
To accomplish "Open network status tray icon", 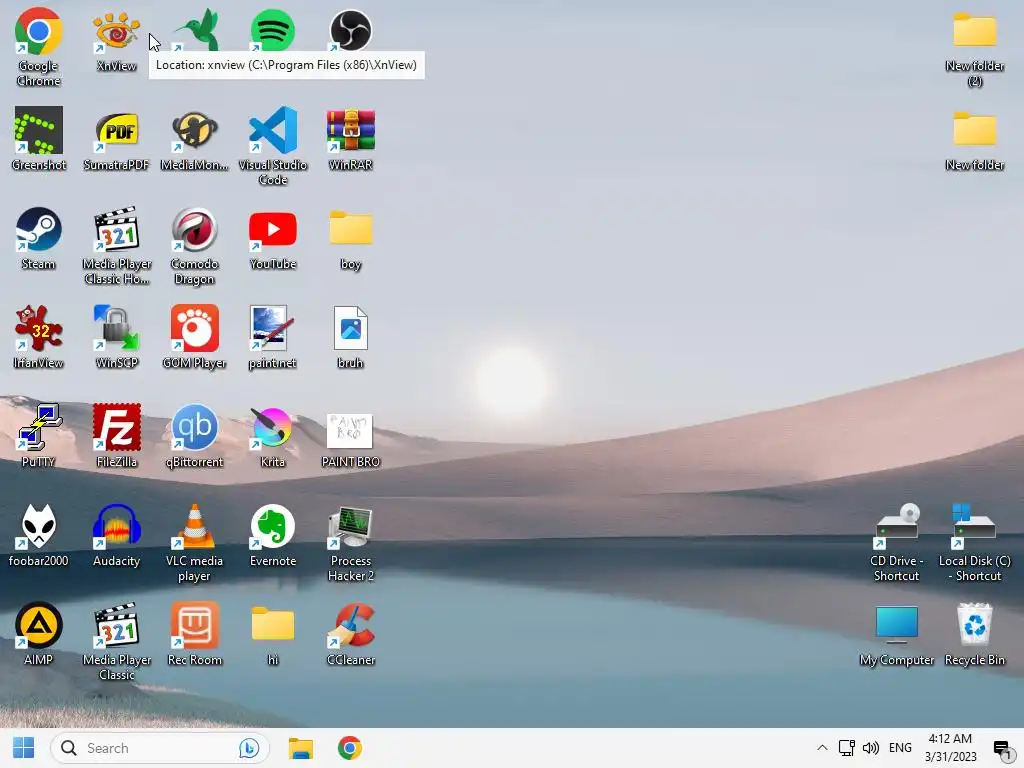I will pos(847,748).
